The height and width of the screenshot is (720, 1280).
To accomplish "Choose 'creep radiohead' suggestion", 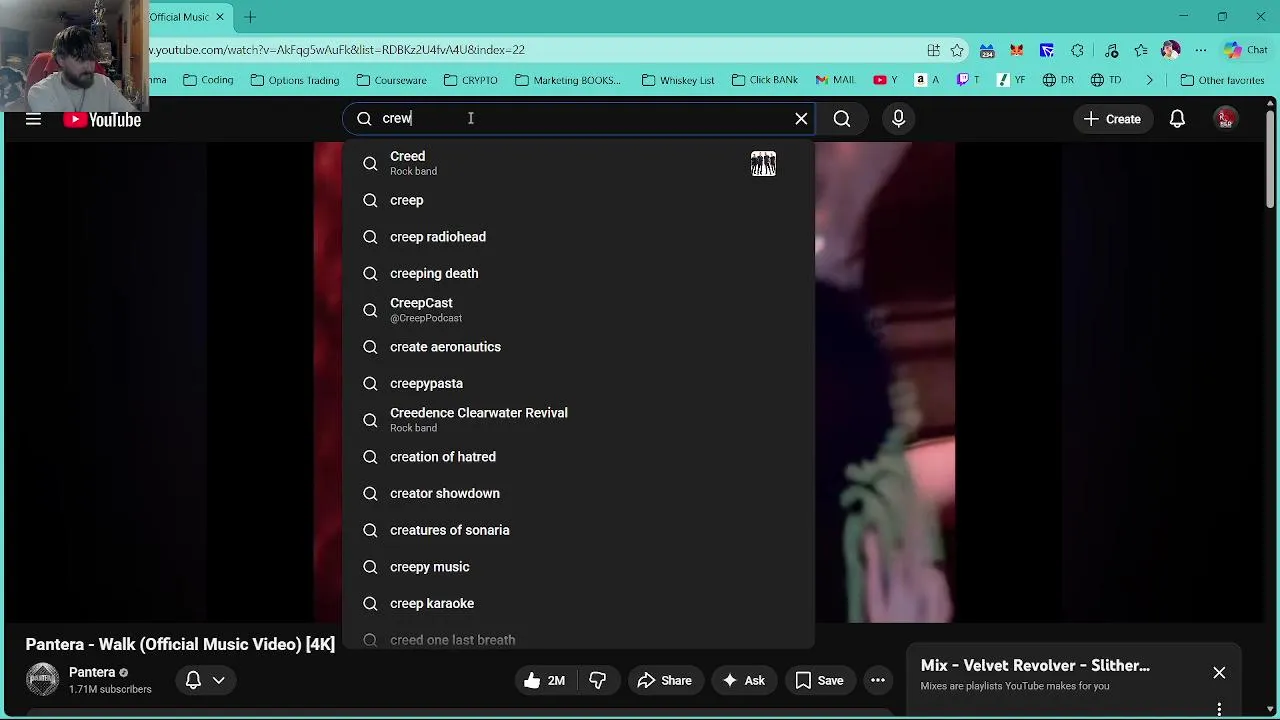I will click(x=579, y=237).
